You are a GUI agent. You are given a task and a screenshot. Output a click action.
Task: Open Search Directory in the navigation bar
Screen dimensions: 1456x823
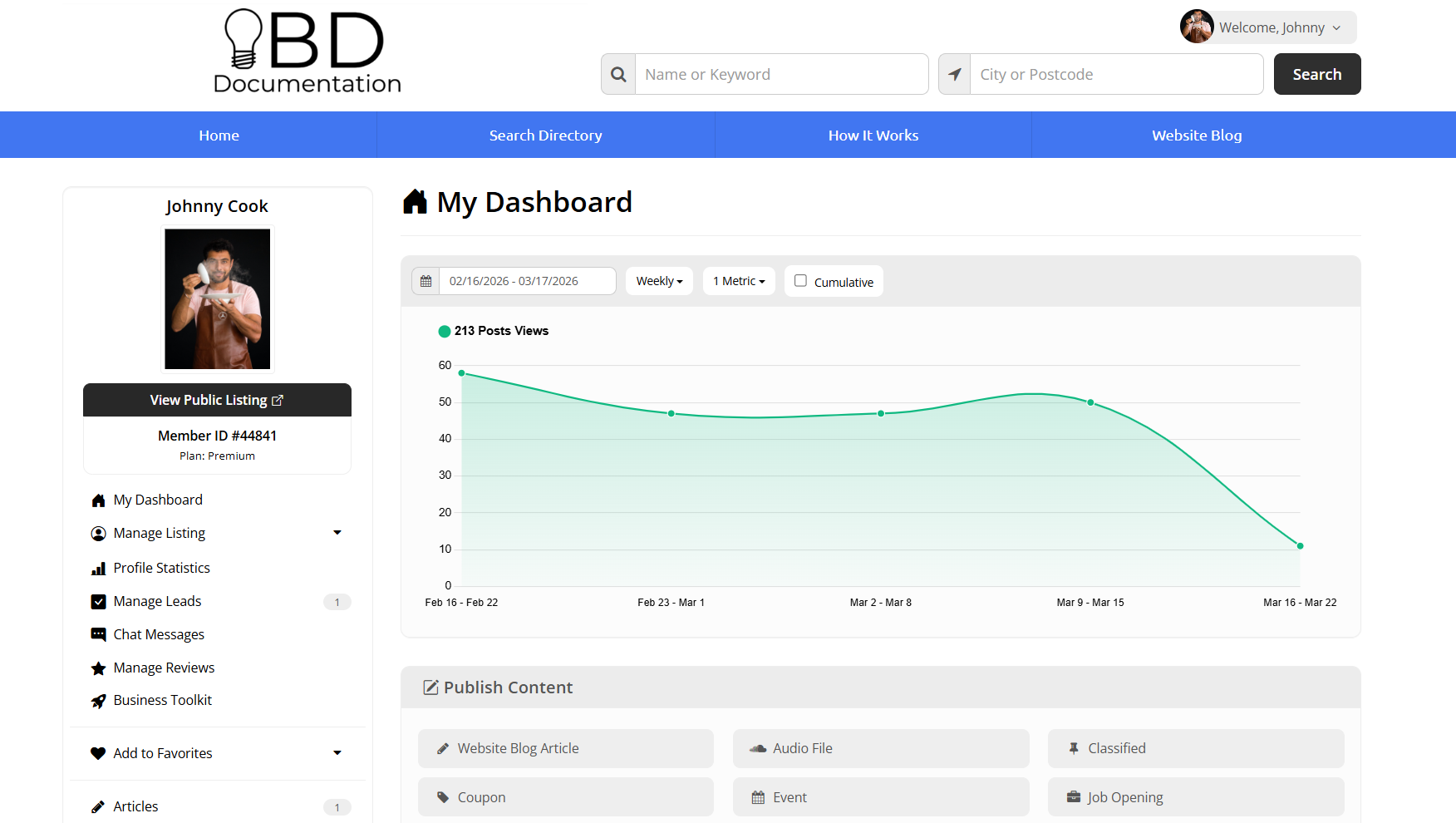[546, 136]
